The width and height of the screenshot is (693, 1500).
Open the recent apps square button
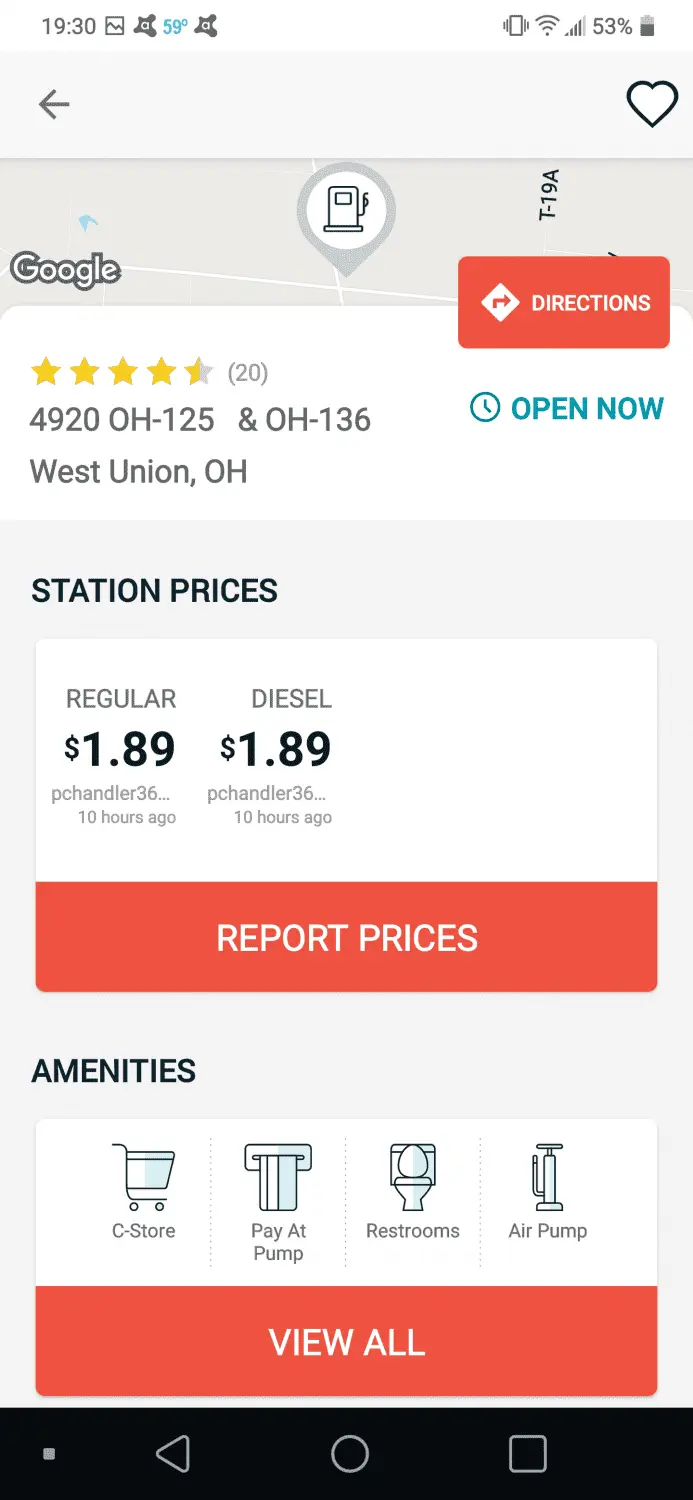coord(527,1454)
